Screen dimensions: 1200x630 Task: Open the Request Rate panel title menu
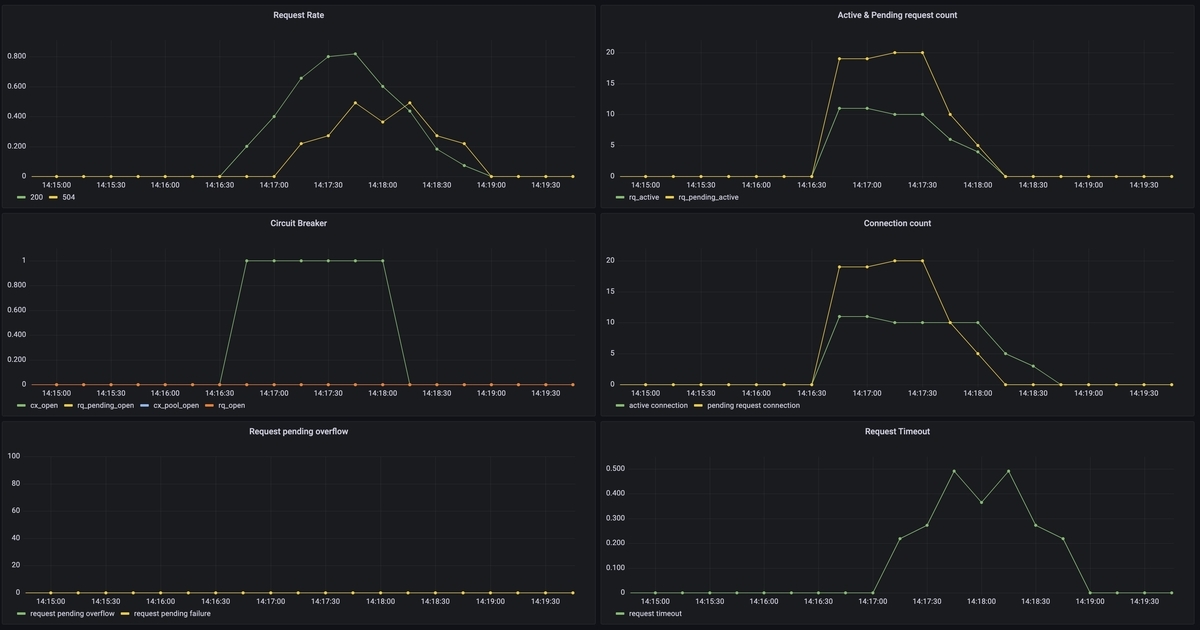(x=299, y=15)
